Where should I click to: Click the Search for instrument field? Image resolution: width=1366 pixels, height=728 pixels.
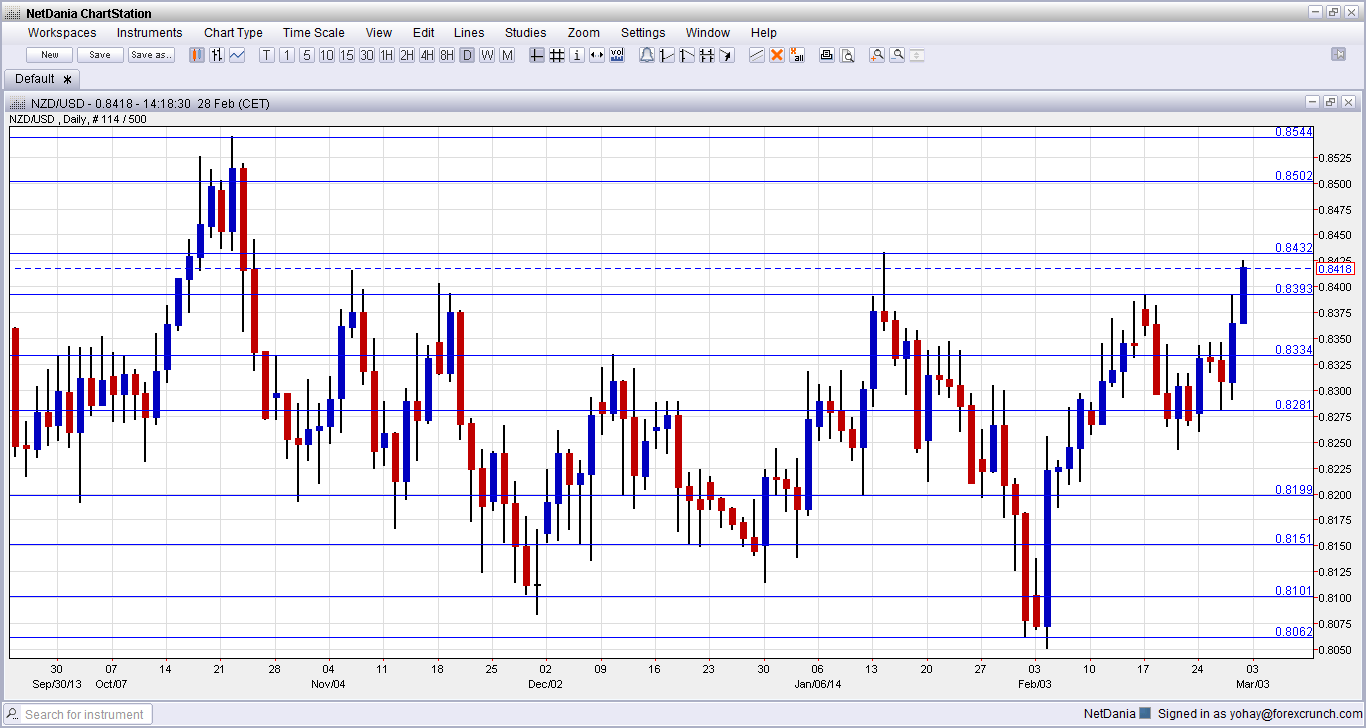[x=86, y=714]
